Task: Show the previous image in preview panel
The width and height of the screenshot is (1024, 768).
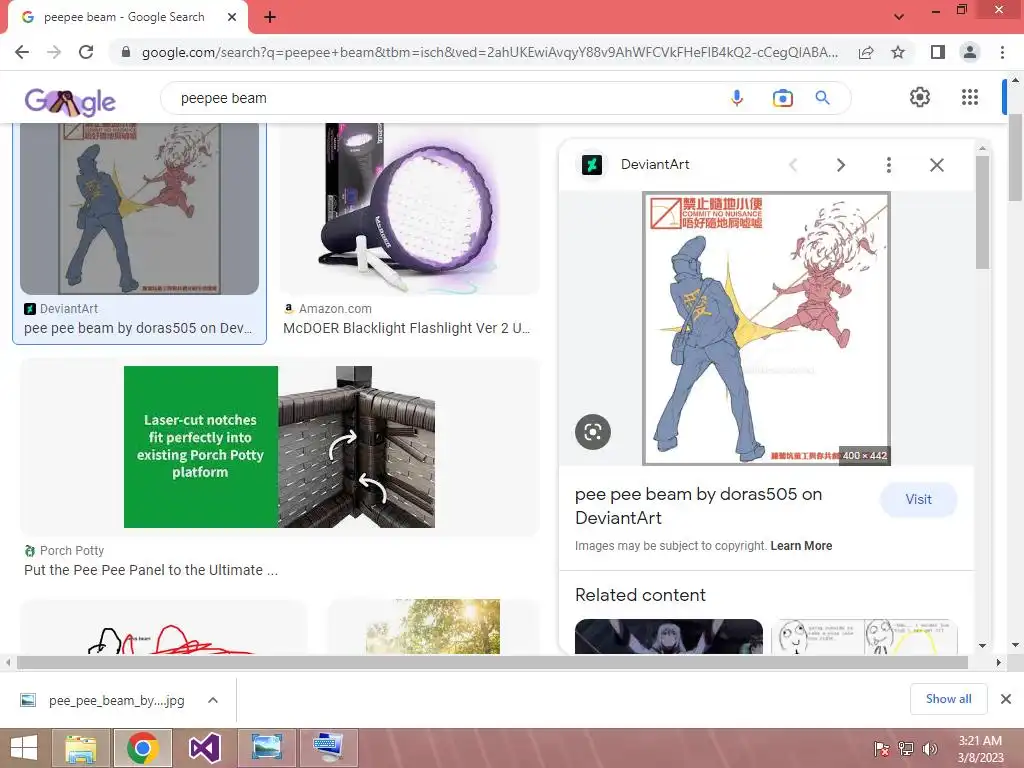Action: tap(793, 165)
